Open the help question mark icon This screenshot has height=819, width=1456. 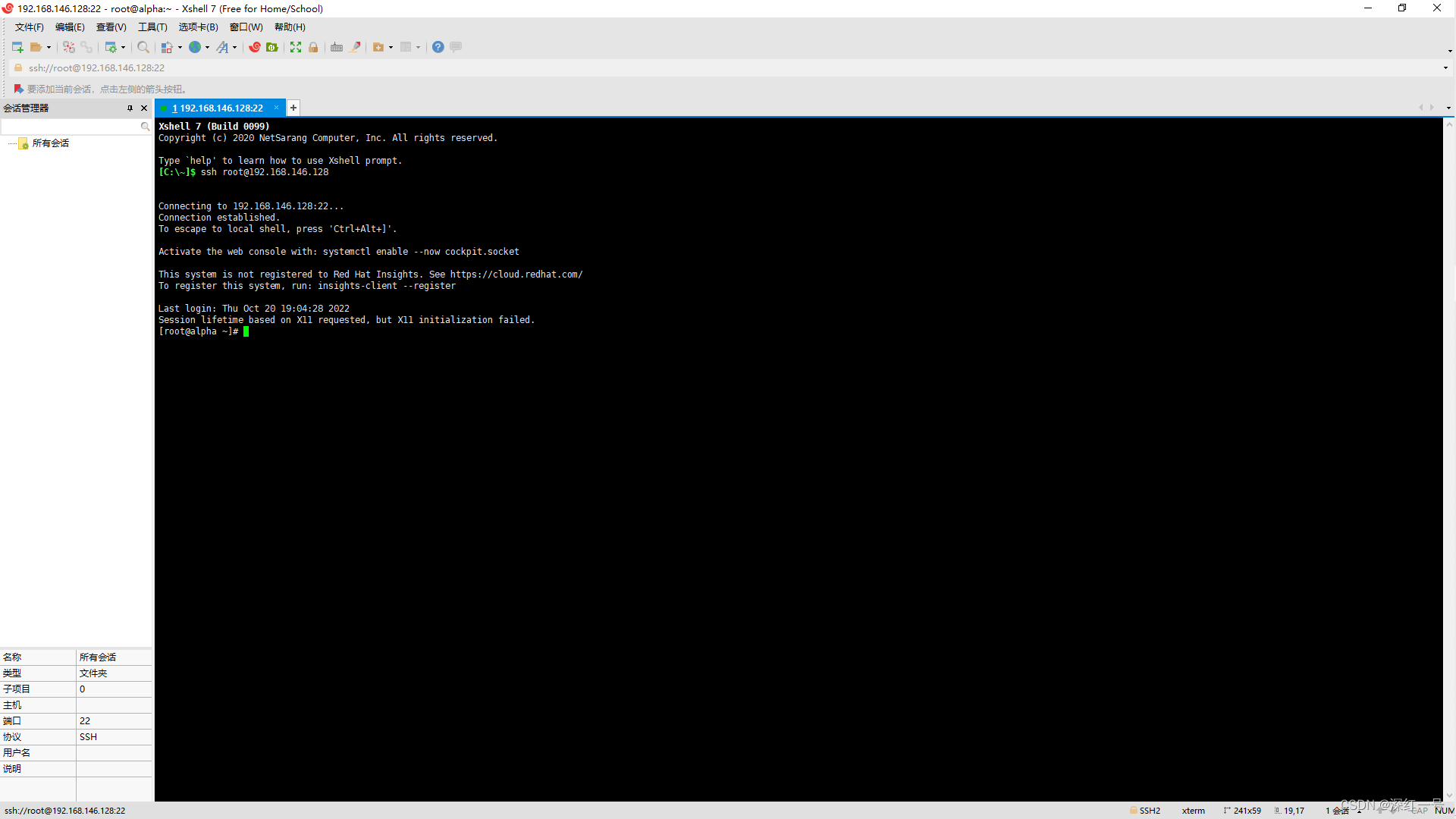tap(438, 47)
